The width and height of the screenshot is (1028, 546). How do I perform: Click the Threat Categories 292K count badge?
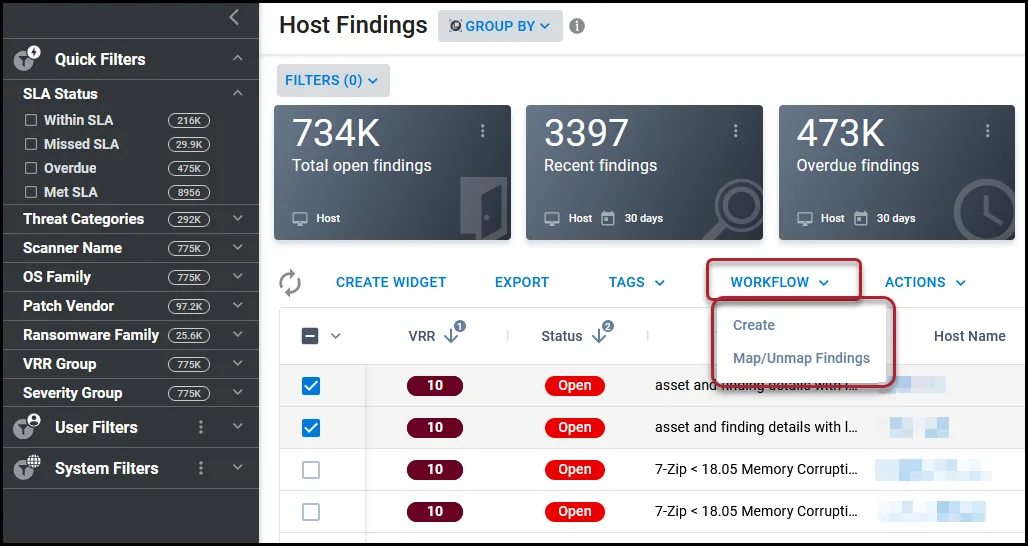pos(189,219)
